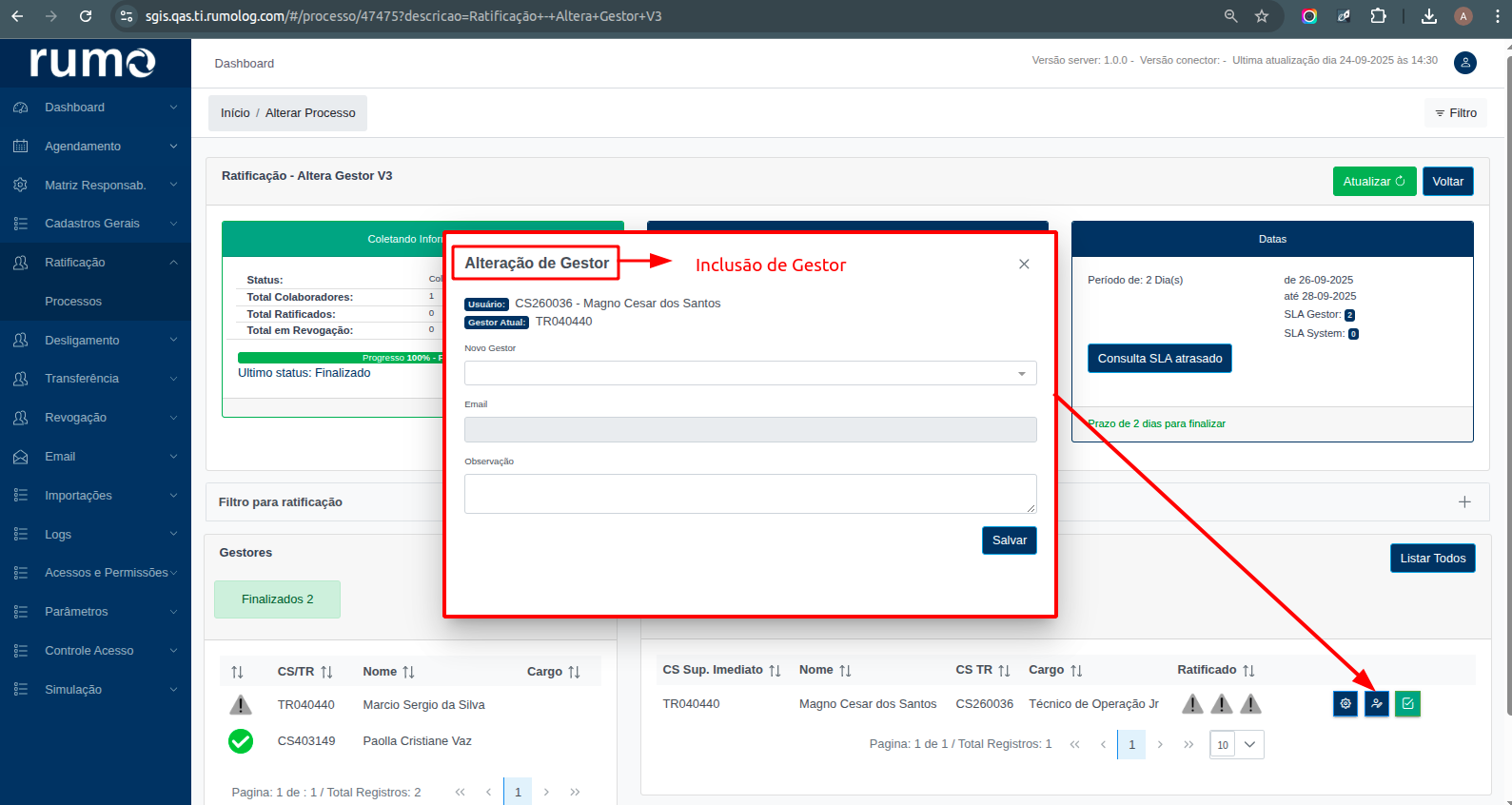The height and width of the screenshot is (805, 1512).
Task: Click the Observação text area
Action: coord(750,494)
